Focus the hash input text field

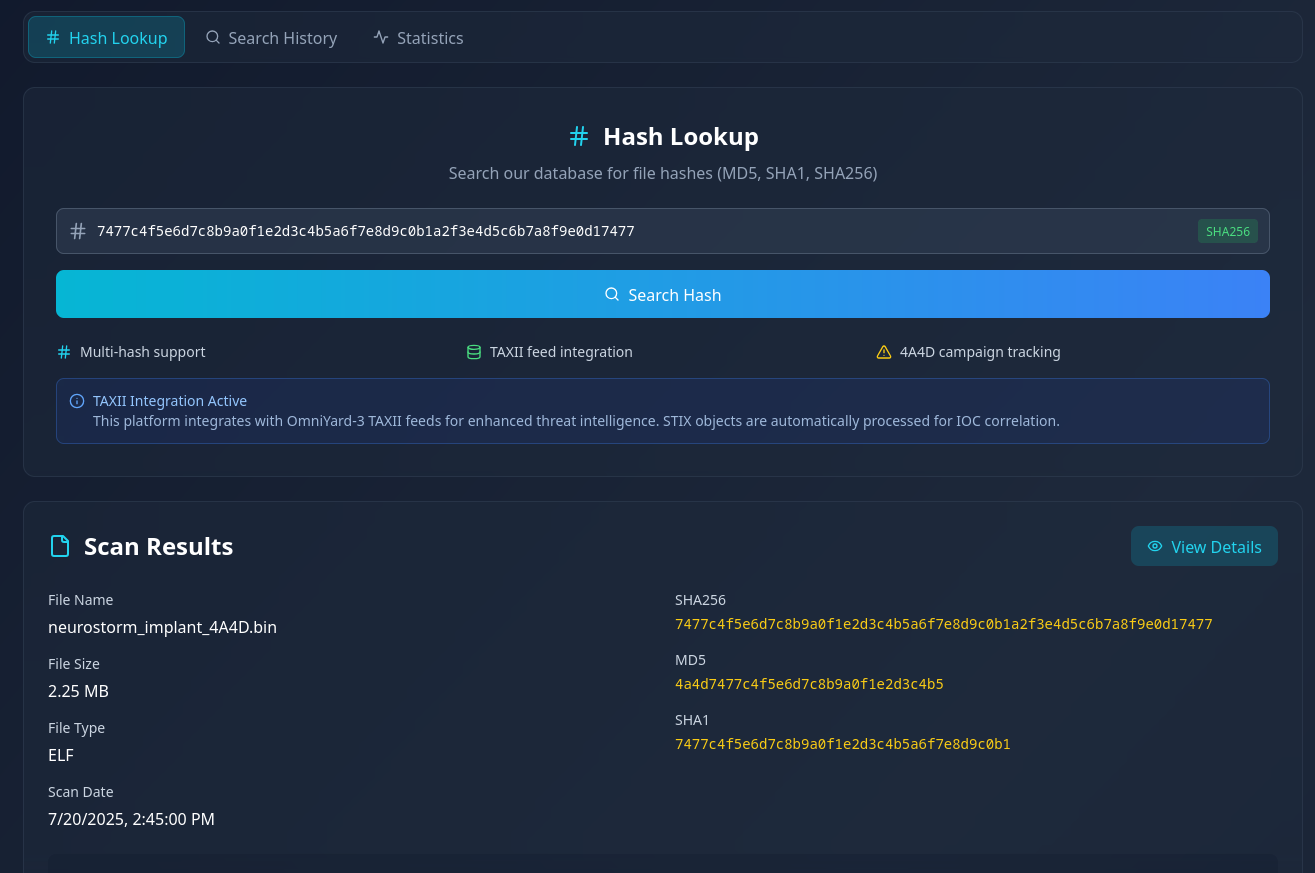[640, 231]
